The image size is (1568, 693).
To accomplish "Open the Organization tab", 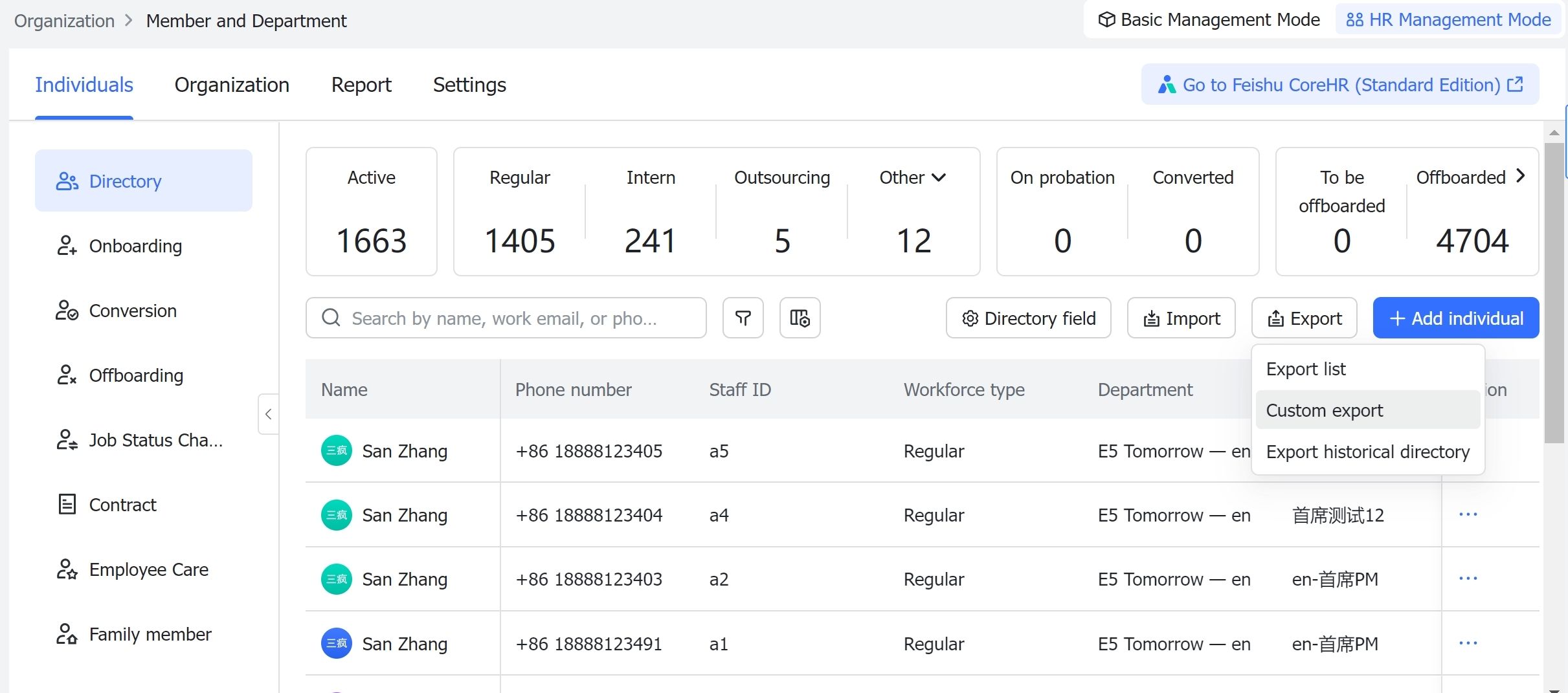I will point(232,85).
